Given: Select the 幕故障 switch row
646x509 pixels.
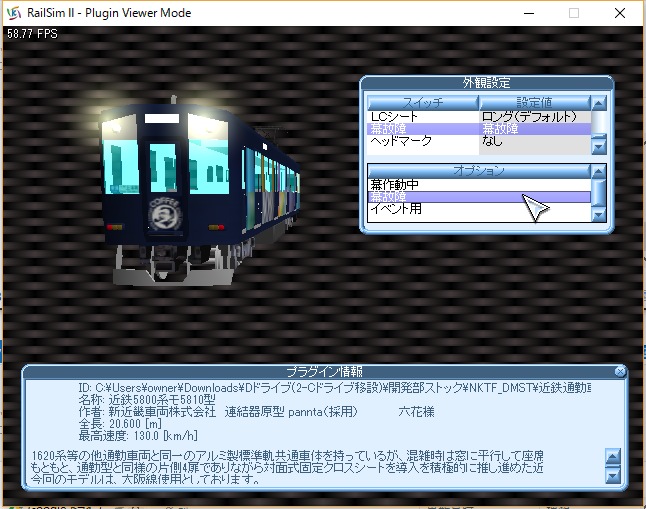Looking at the screenshot, I should (x=479, y=129).
